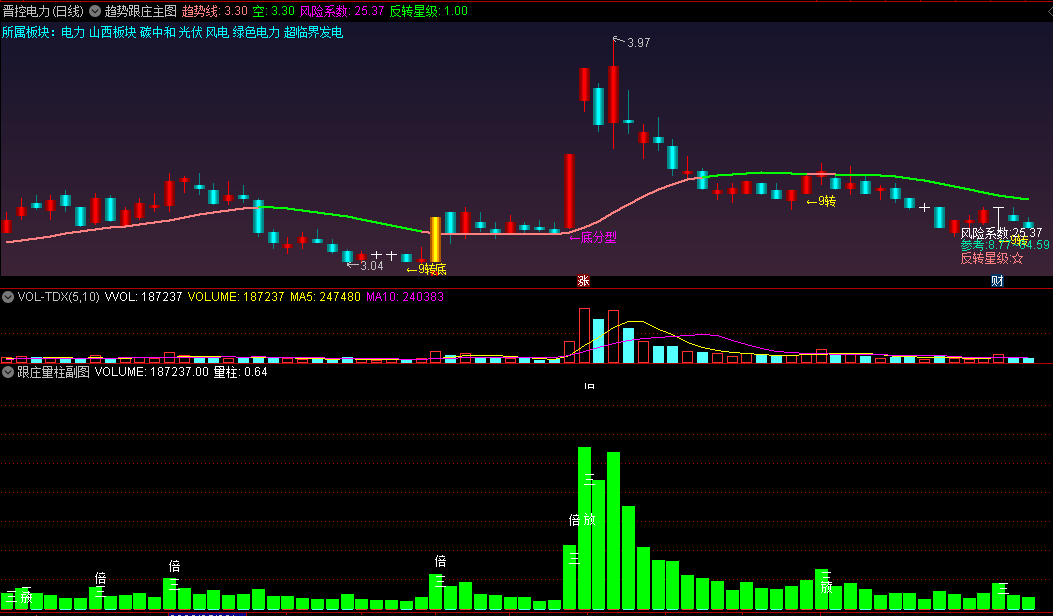The image size is (1053, 616).
Task: Open the 电力 sector link
Action: (x=73, y=32)
